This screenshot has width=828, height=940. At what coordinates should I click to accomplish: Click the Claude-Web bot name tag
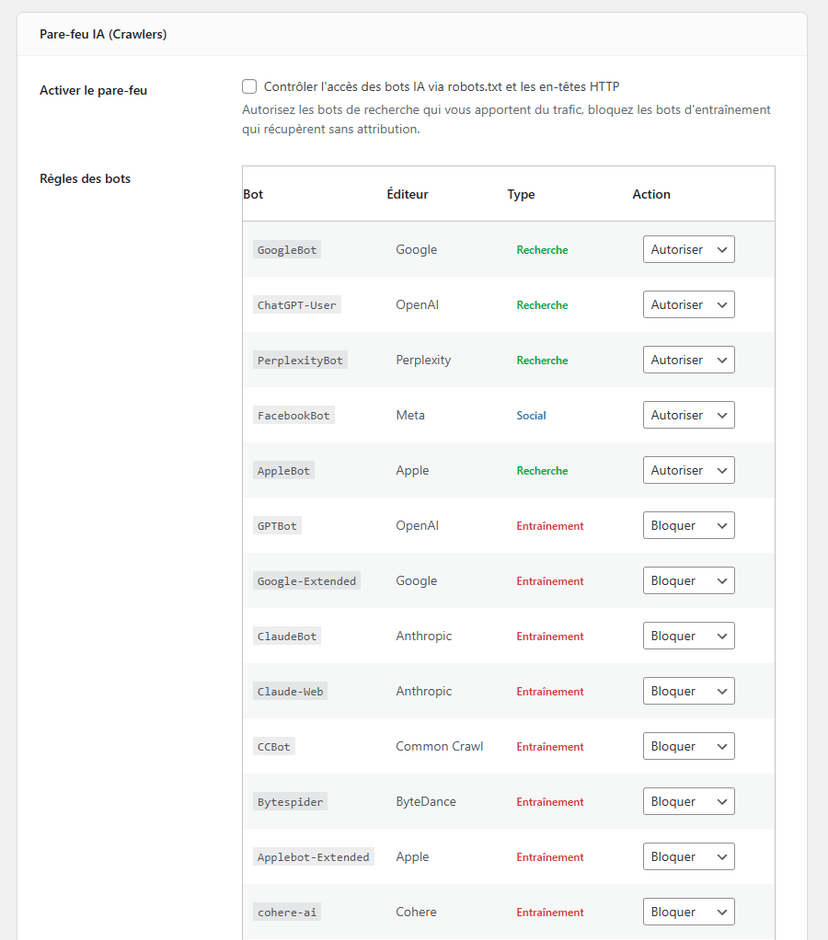tap(290, 691)
